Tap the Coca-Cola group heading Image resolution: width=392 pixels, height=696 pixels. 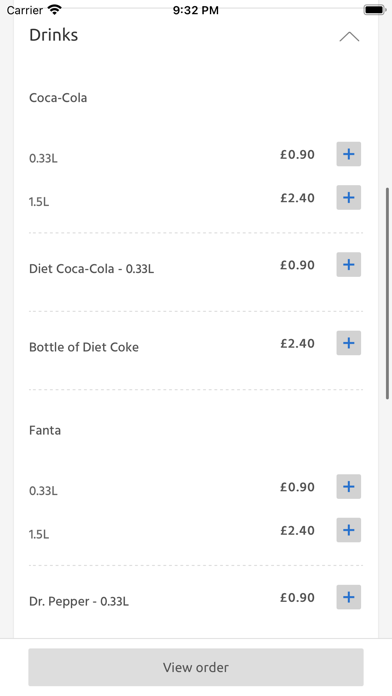(x=58, y=98)
